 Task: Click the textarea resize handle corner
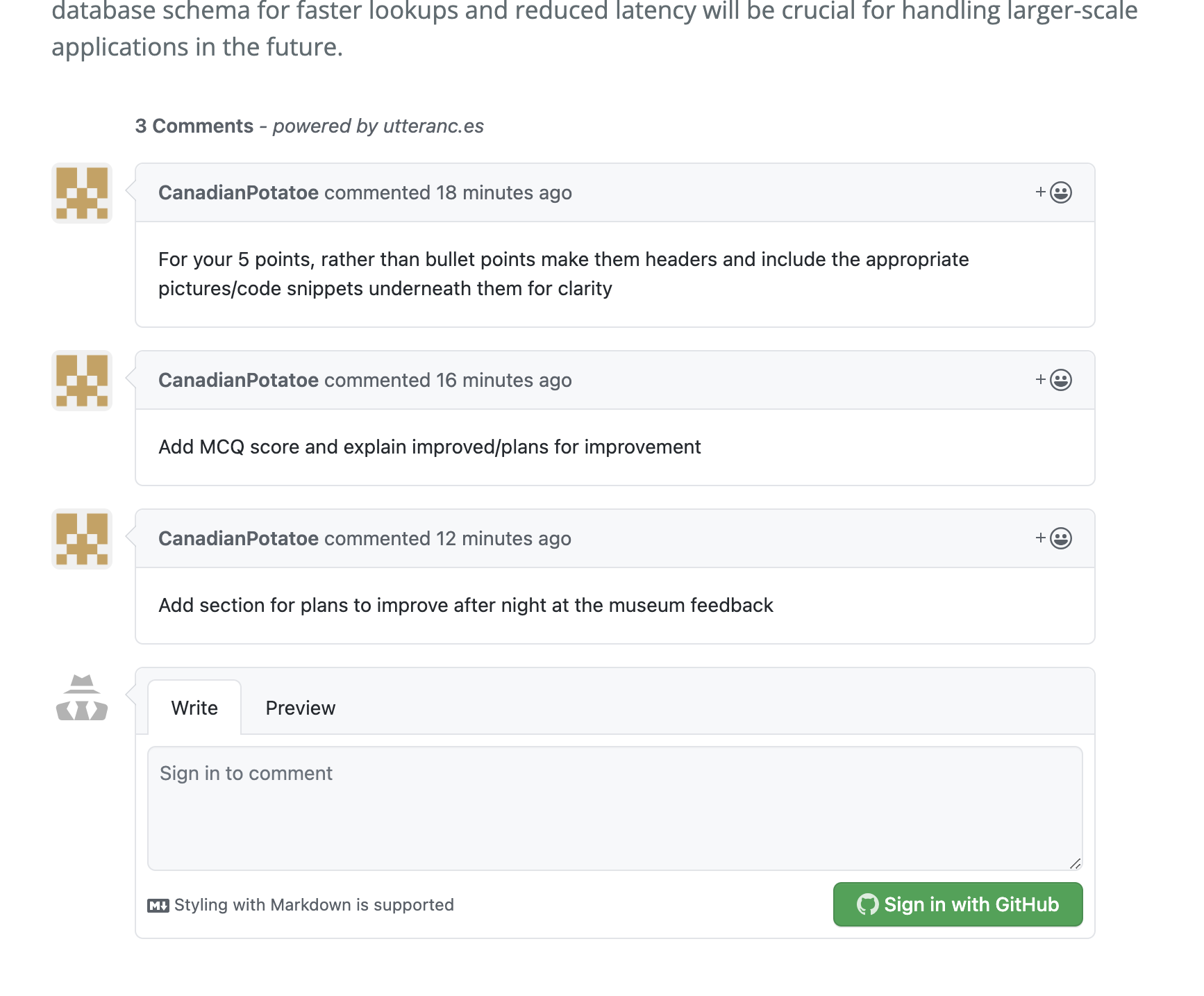point(1075,863)
